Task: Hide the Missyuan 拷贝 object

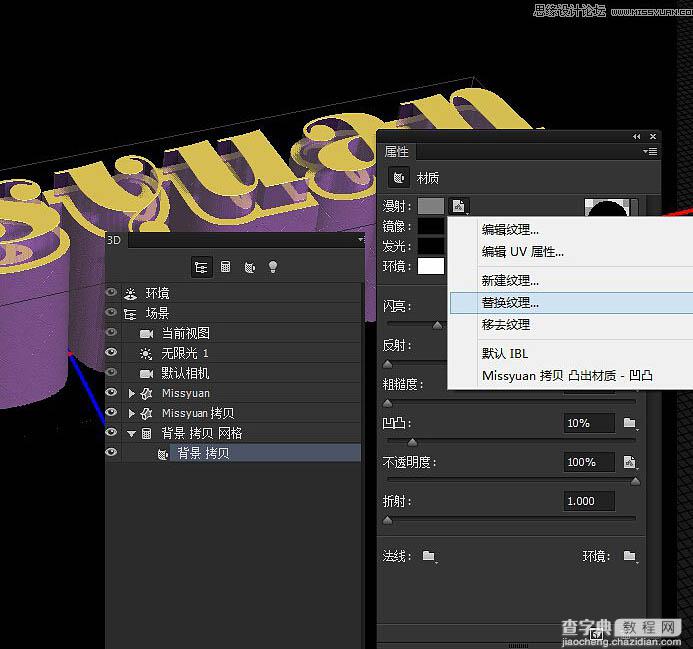Action: (x=111, y=412)
